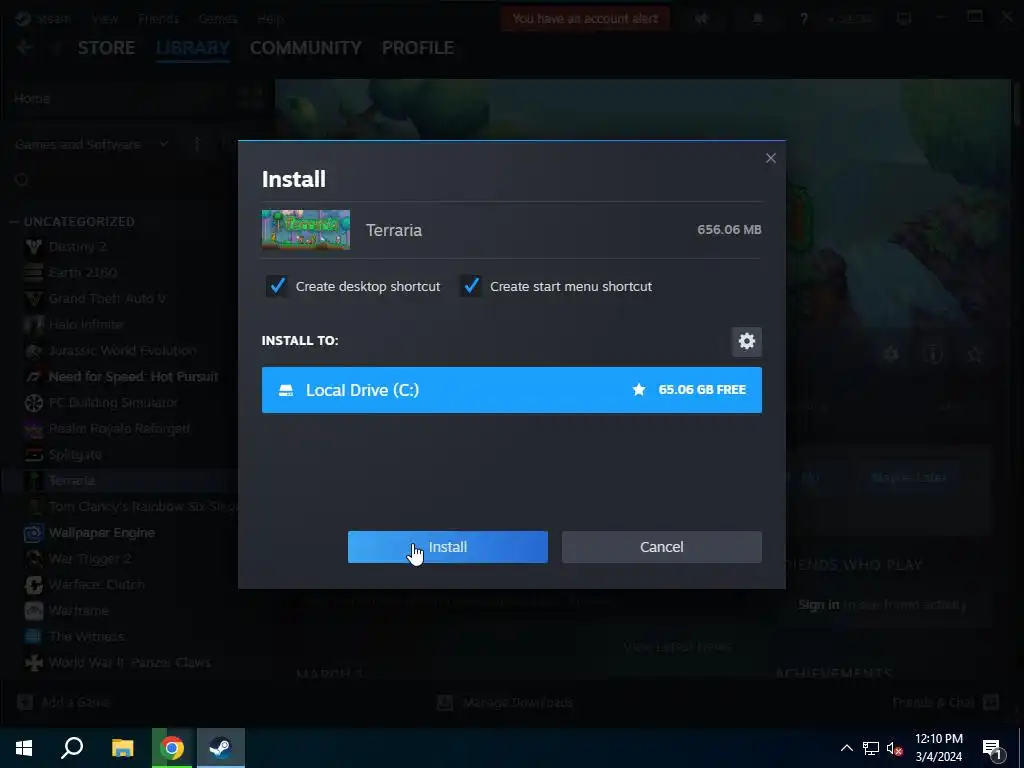Open File Explorer from taskbar

(x=122, y=748)
